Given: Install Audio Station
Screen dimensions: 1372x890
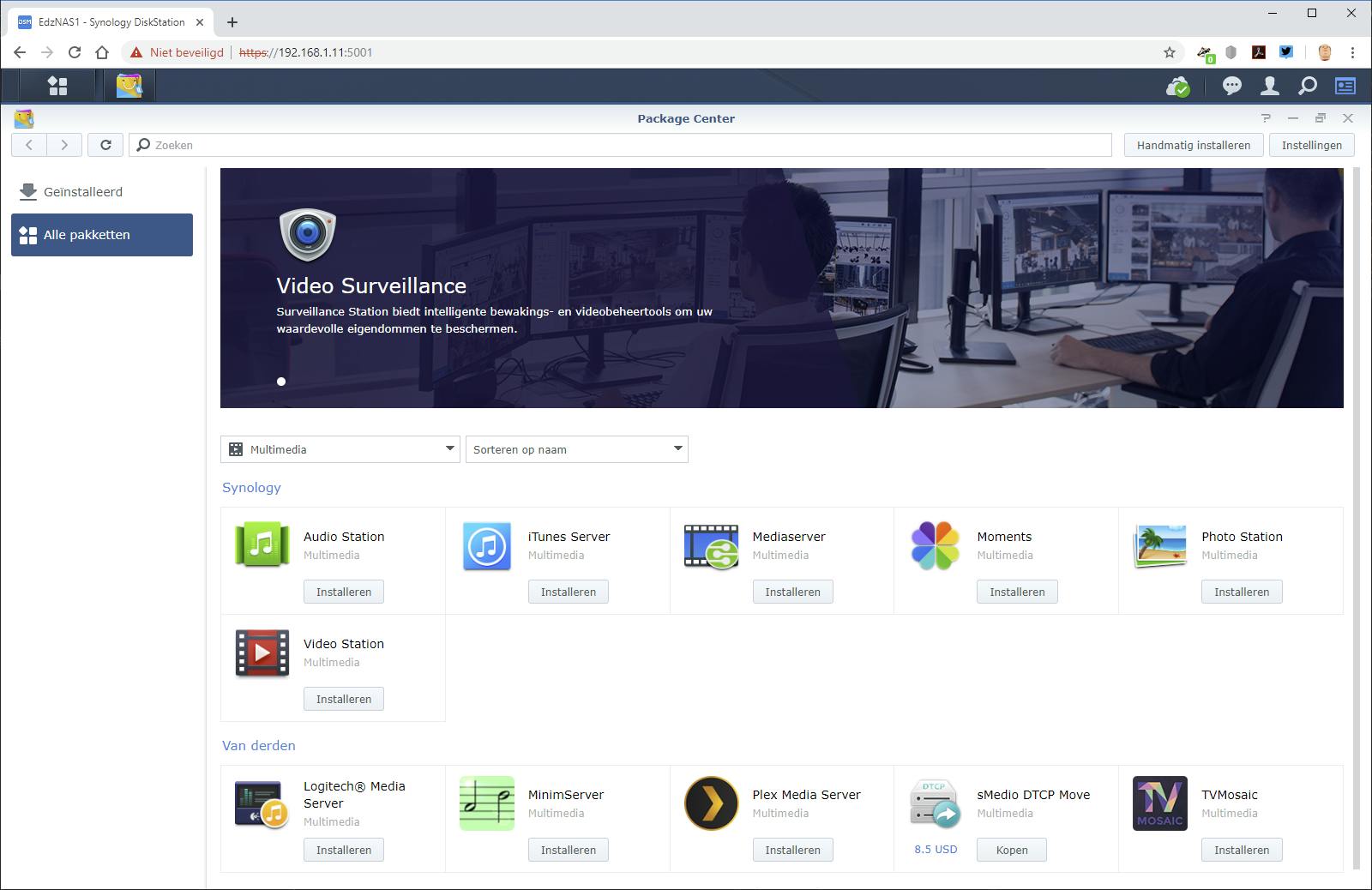Looking at the screenshot, I should 344,592.
